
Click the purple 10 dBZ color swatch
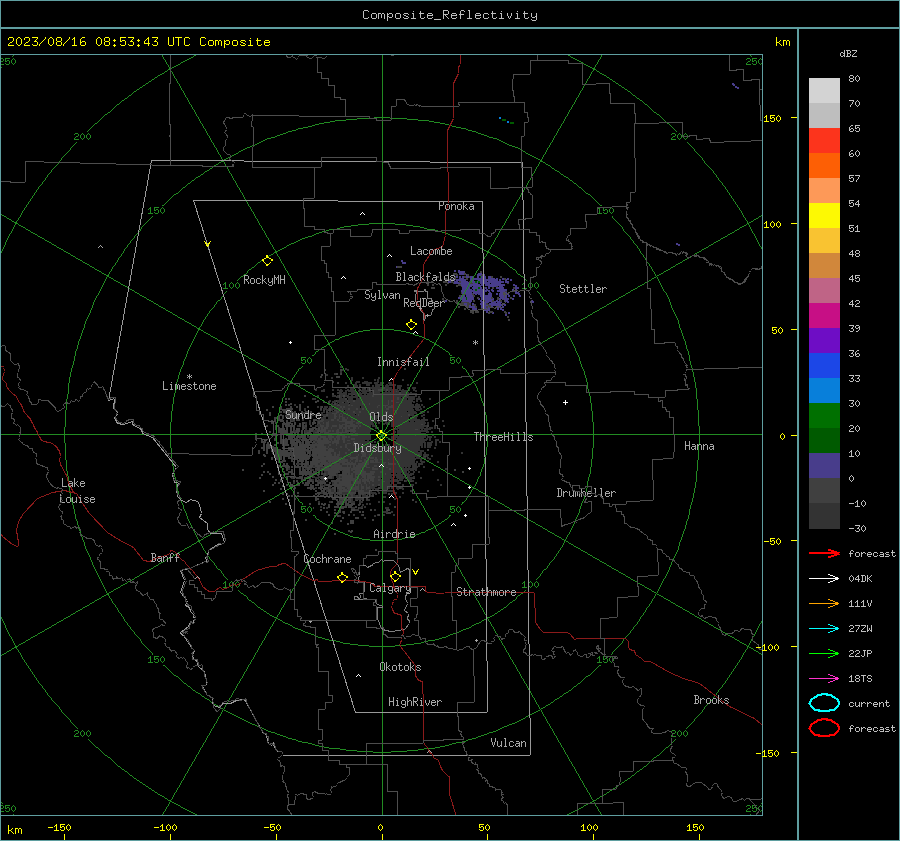(x=824, y=466)
